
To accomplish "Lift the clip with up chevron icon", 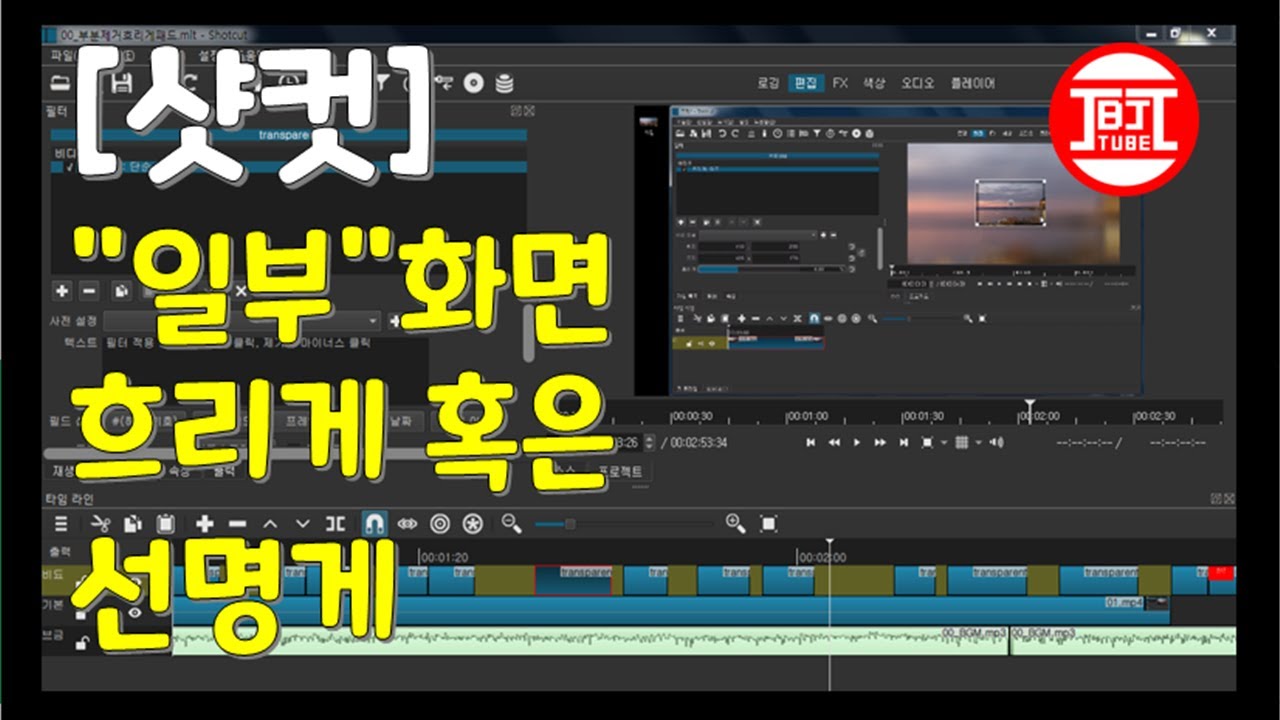I will pos(270,523).
